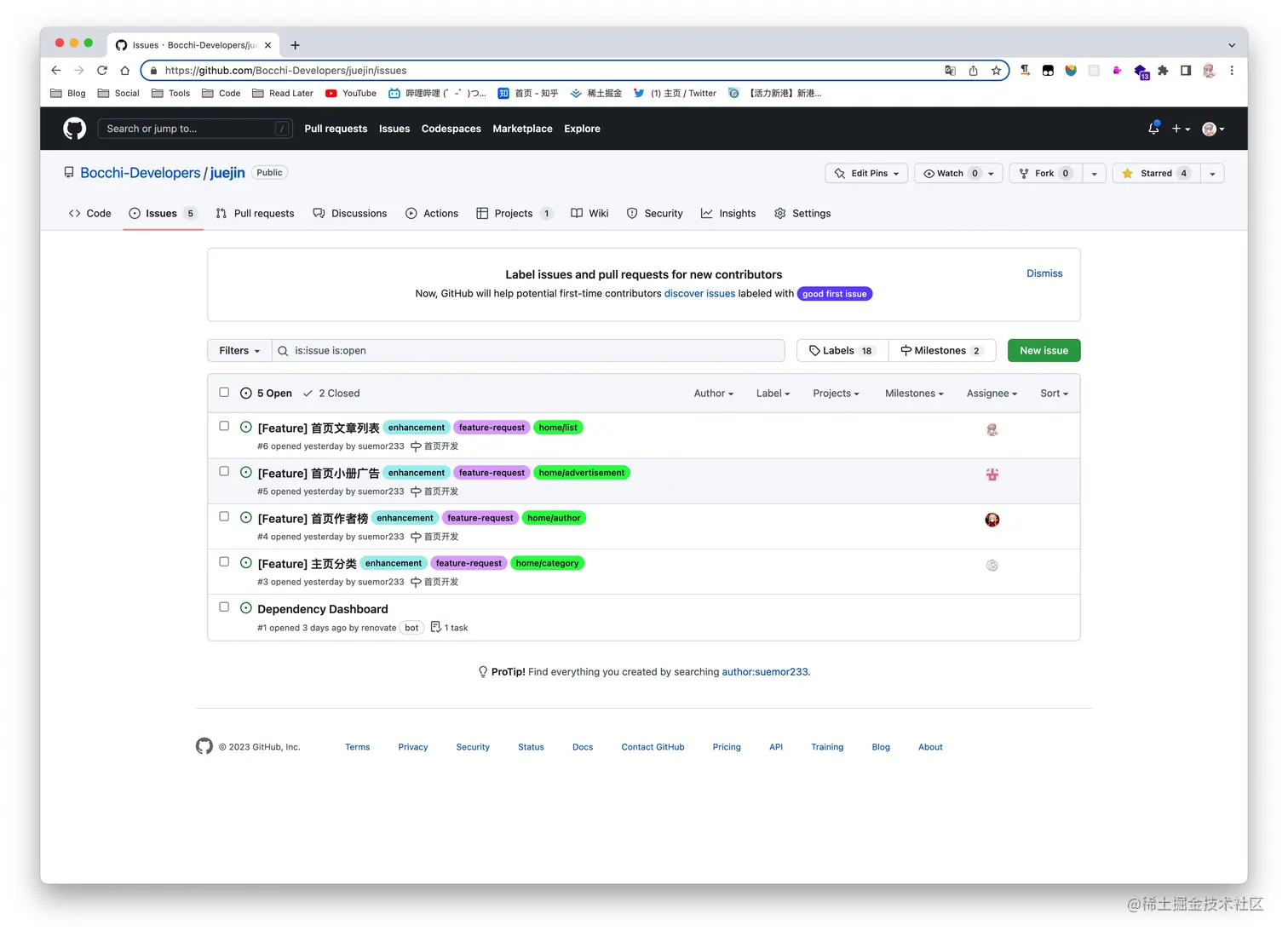Open the Filters dropdown

click(239, 350)
